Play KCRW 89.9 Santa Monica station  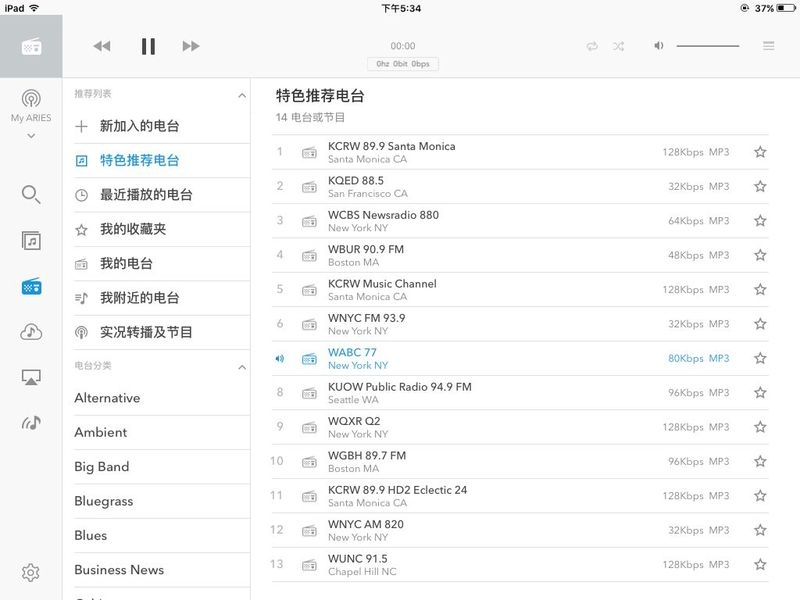pos(520,152)
